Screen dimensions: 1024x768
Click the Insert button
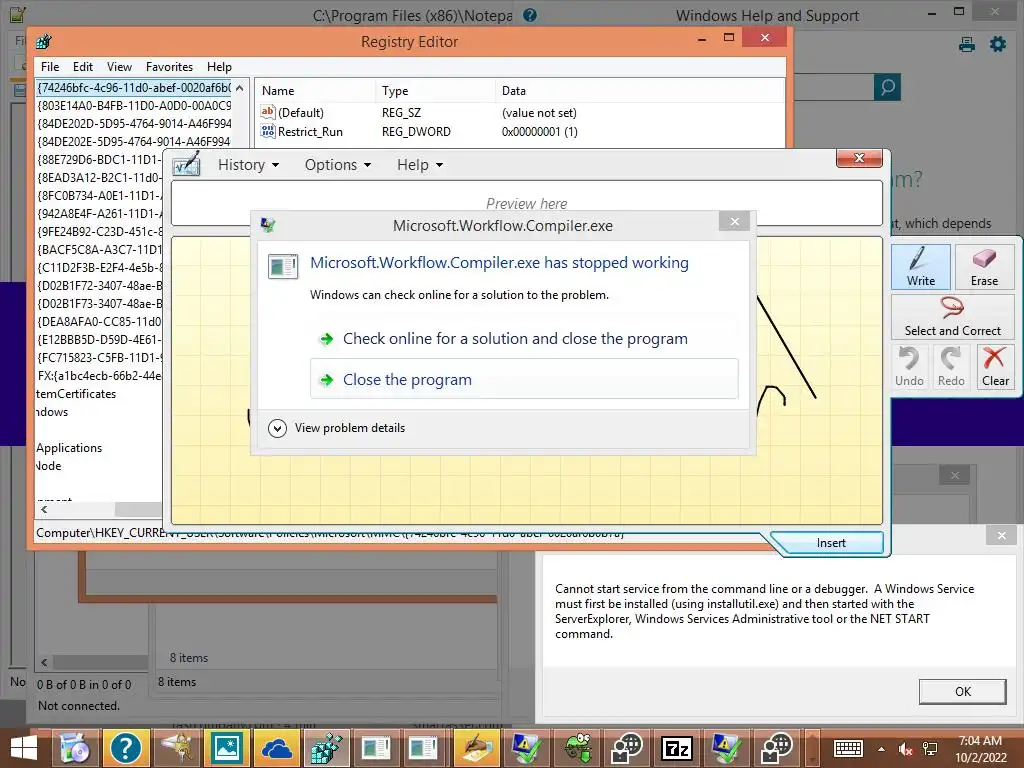[830, 543]
